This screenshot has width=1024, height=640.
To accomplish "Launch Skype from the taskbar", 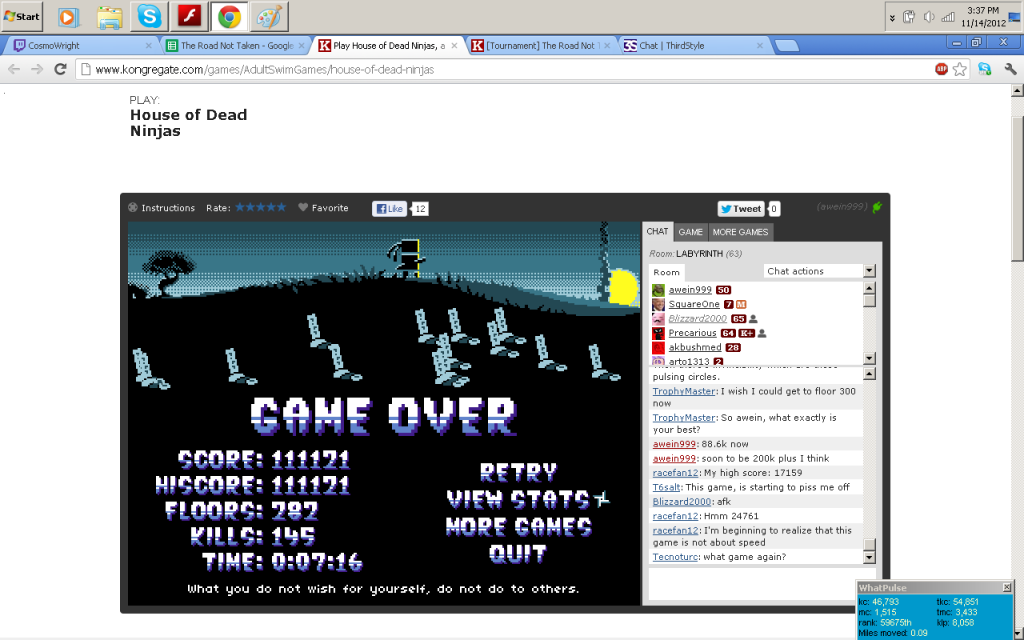I will point(149,16).
